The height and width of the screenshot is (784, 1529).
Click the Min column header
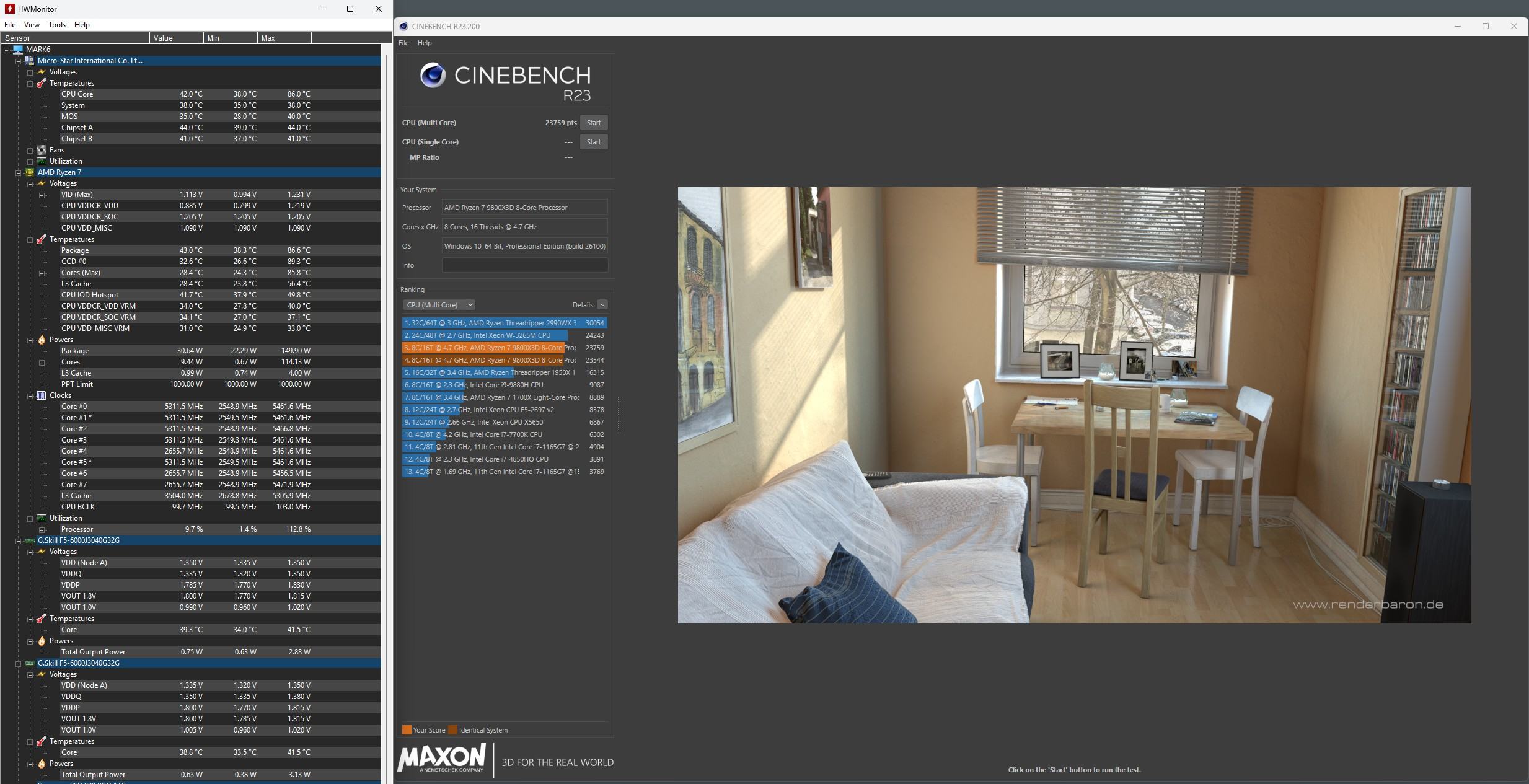point(231,38)
